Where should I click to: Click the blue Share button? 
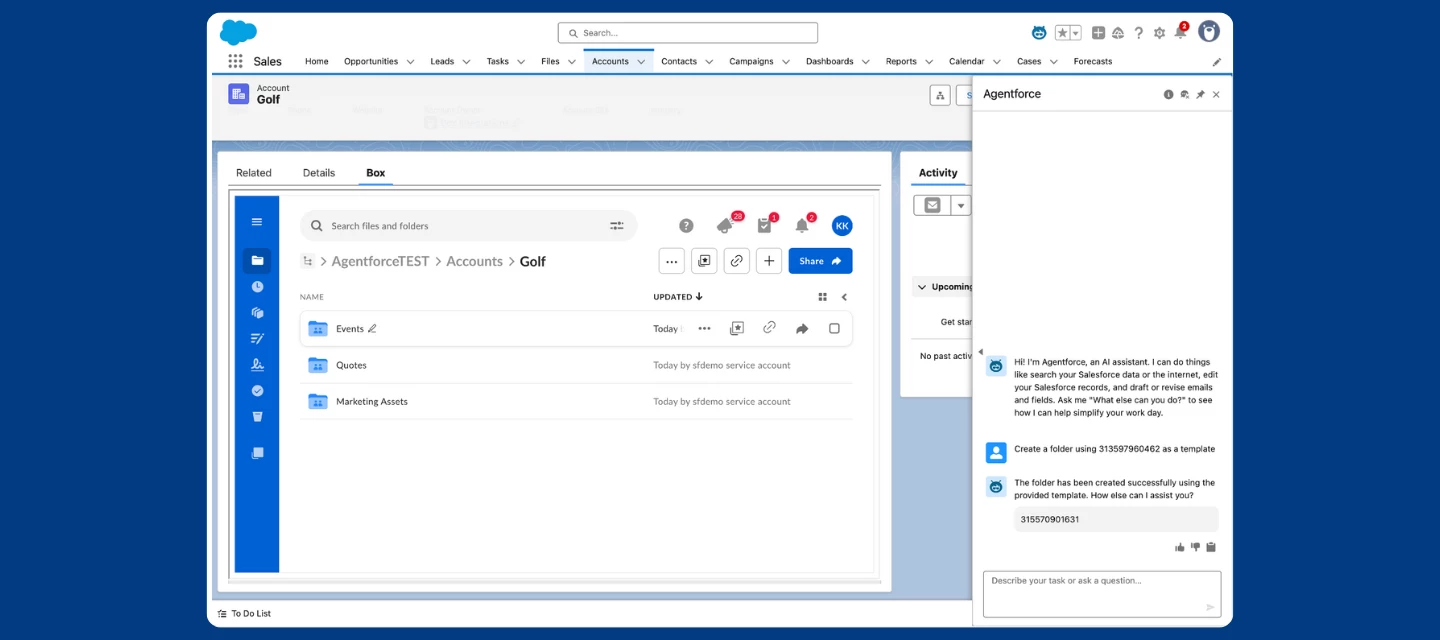(820, 261)
